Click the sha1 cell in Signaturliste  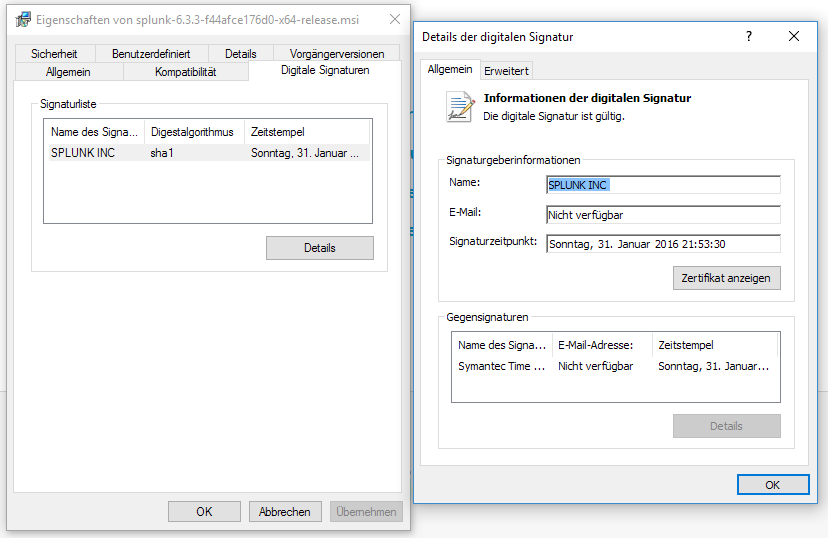(162, 153)
